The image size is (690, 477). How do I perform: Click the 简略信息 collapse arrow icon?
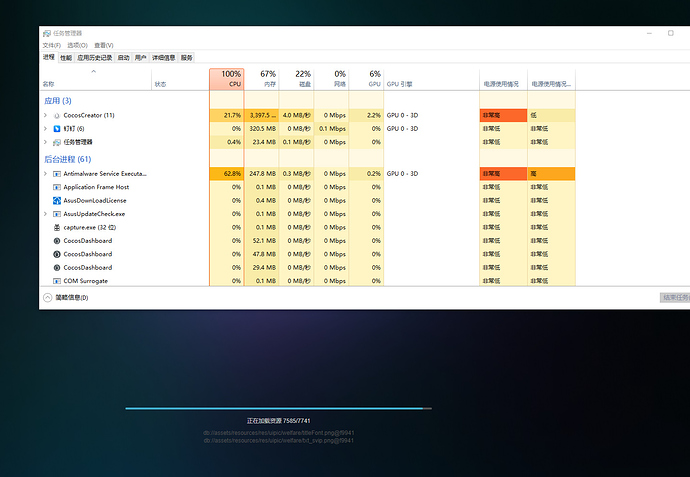(48, 297)
